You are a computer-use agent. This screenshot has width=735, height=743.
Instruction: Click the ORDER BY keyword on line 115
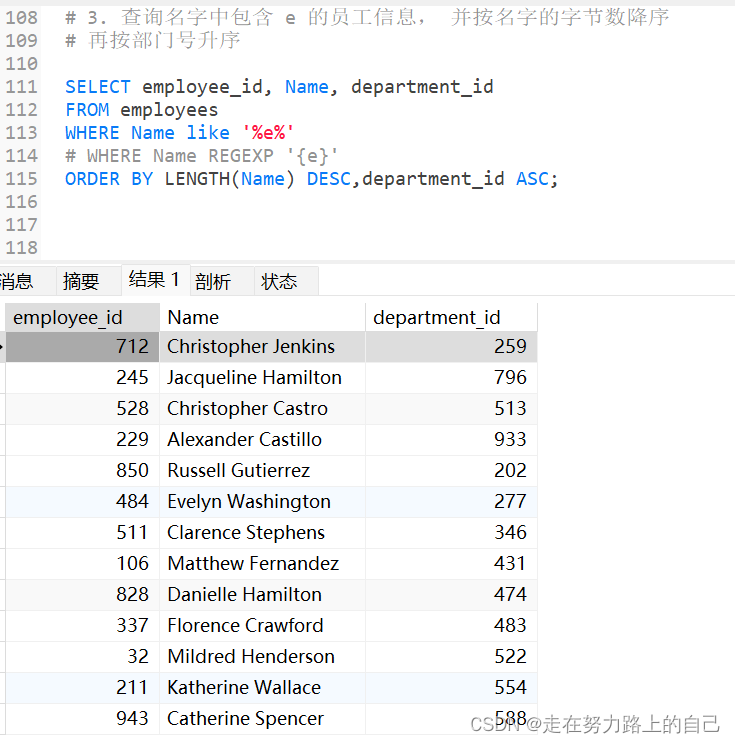[109, 179]
